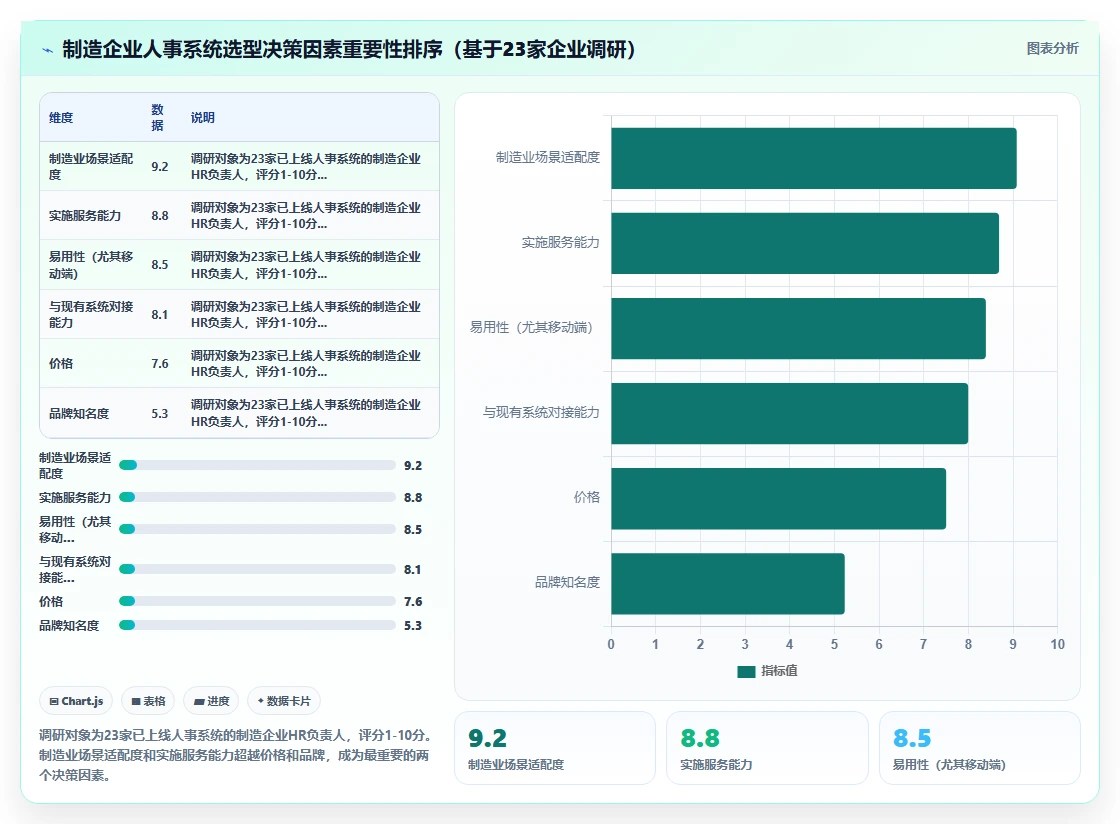Click the 制造业场景适配度 table row name
The image size is (1120, 824).
(91, 166)
